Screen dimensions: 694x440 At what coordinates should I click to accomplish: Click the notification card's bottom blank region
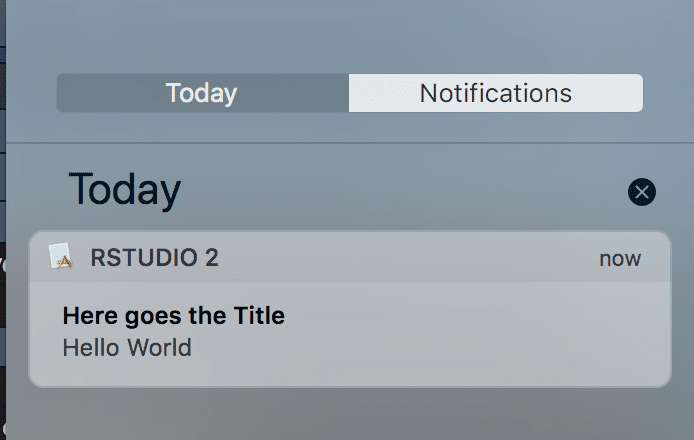[x=350, y=373]
